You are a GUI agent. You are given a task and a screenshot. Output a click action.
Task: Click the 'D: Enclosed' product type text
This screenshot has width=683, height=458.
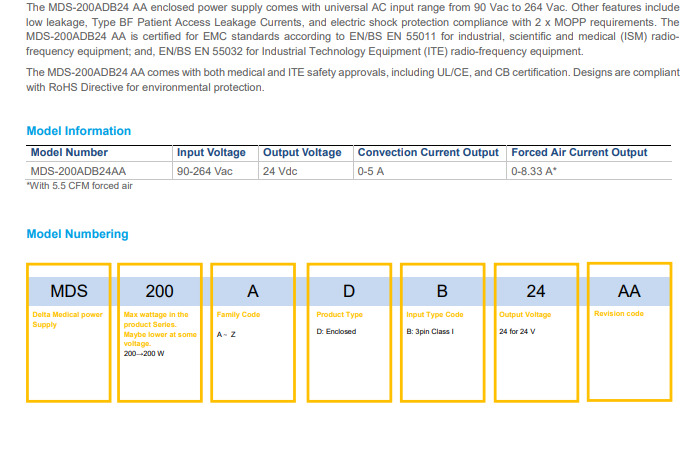pos(335,330)
